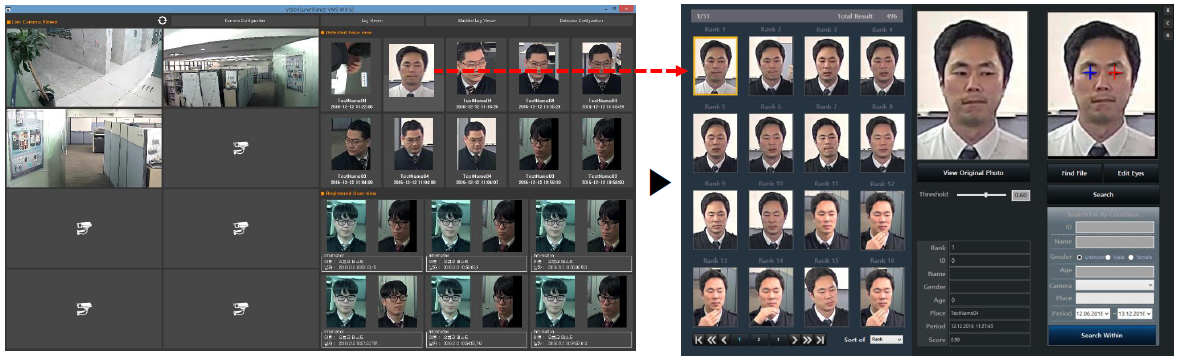Go to previous results page
Screen dimensions: 1180x364
(725, 340)
